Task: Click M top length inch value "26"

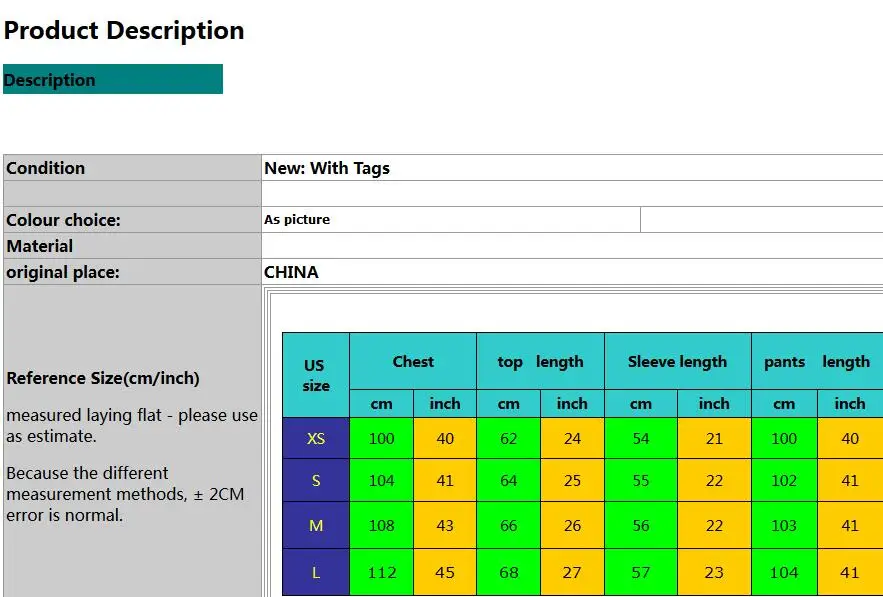Action: 572,525
